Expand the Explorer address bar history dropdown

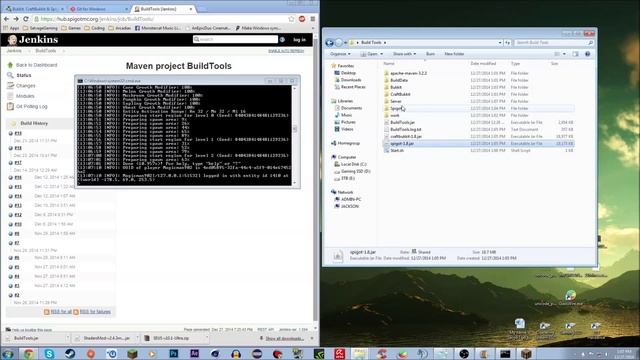(500, 42)
